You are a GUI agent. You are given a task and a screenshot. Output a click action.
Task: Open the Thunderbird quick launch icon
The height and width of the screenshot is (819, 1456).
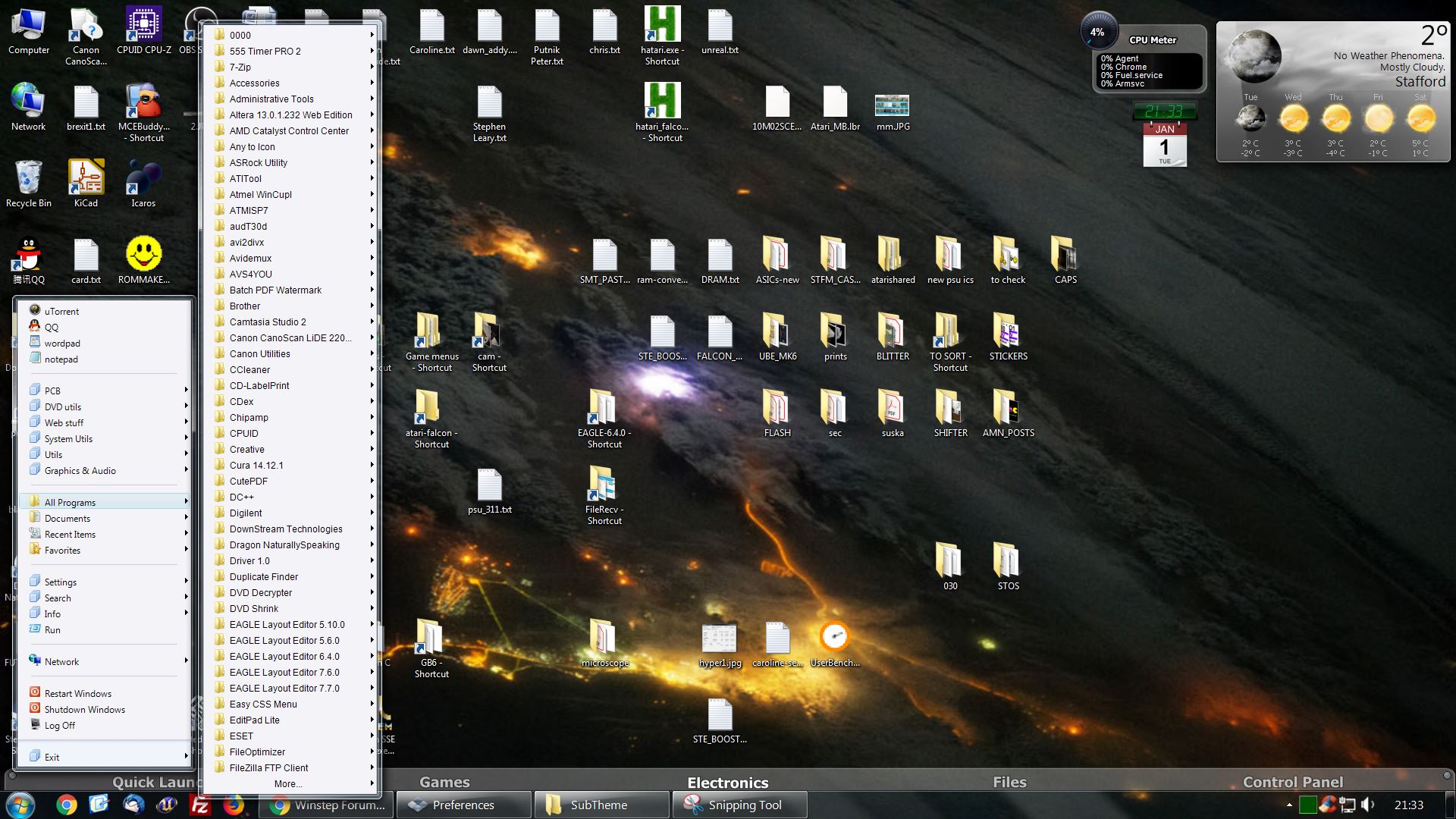[x=133, y=805]
